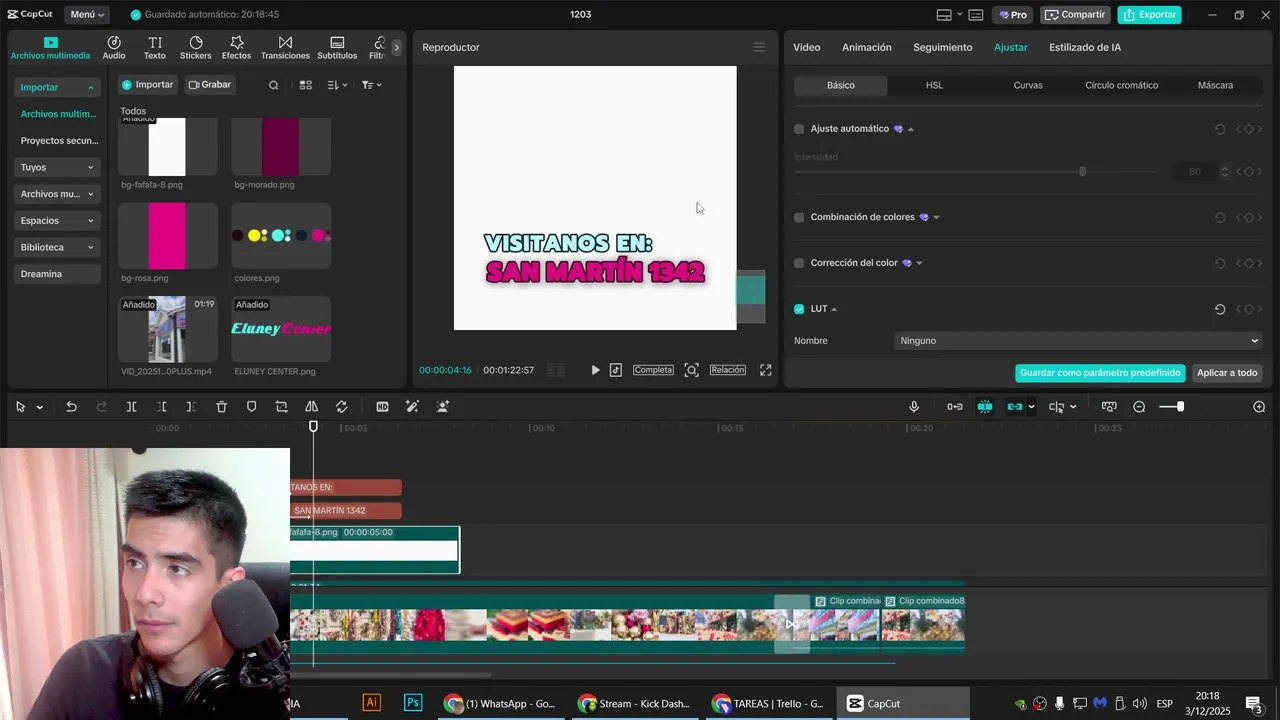
Task: Search media with the magnifier icon
Action: (x=273, y=85)
